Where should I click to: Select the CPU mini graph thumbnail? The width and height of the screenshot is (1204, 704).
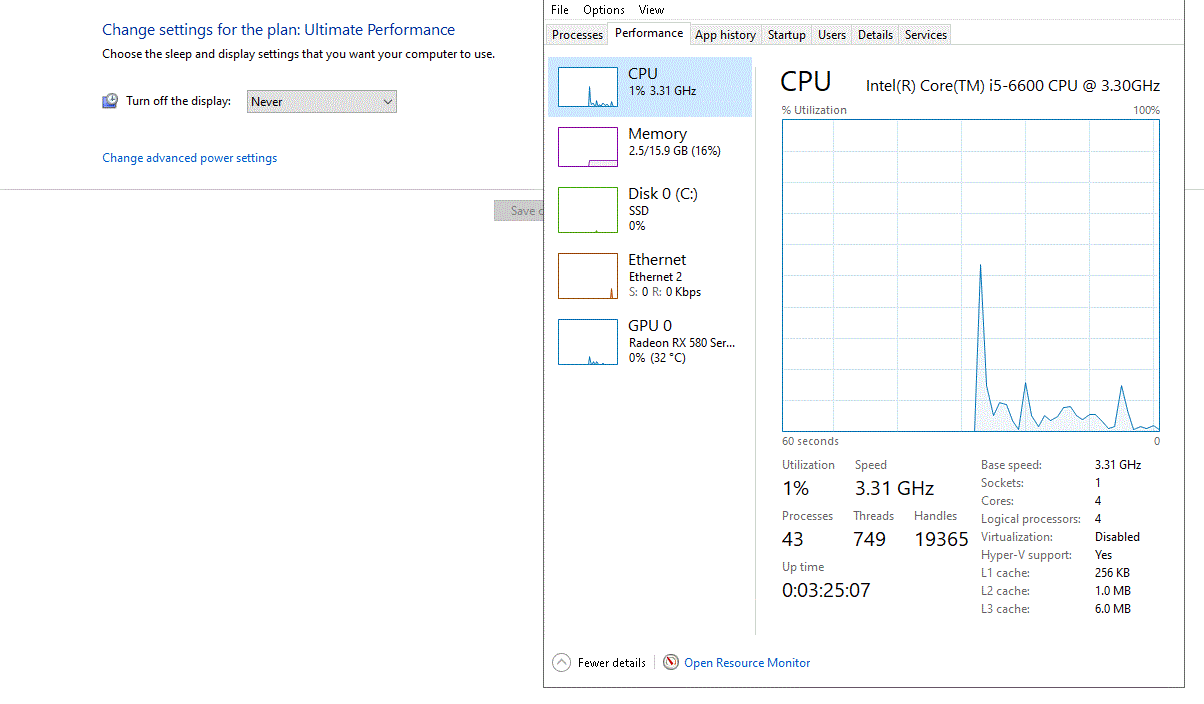coord(587,87)
